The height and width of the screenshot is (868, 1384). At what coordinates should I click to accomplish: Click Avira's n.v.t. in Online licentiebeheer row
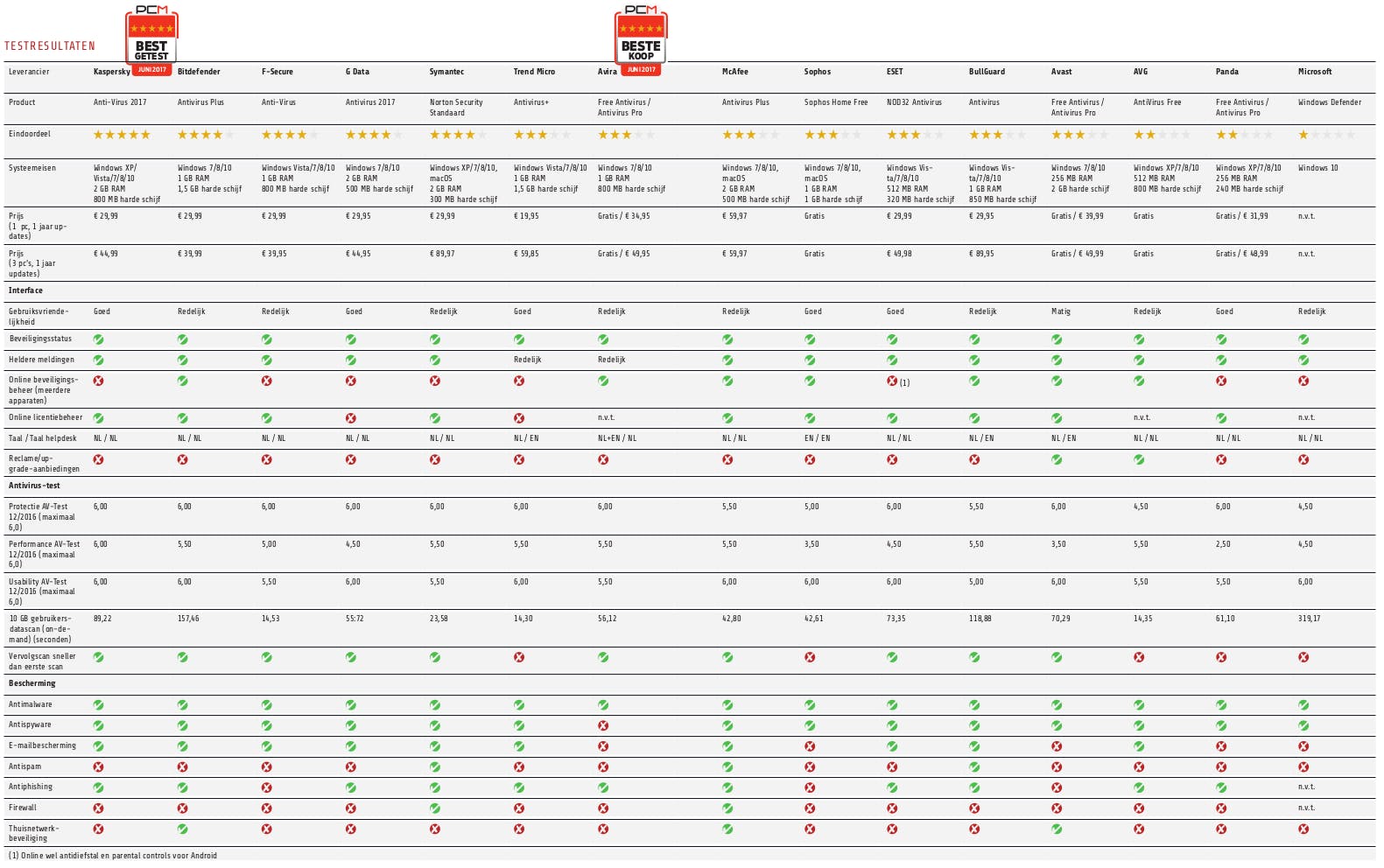click(607, 417)
